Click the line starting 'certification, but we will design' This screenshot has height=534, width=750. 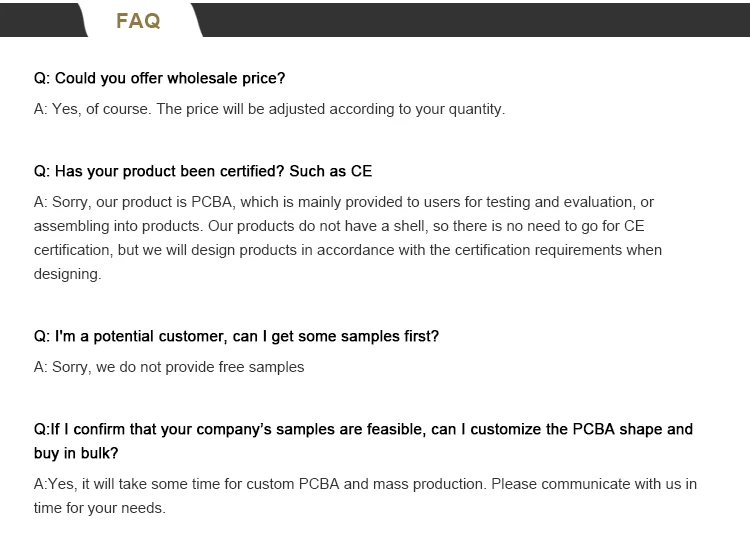coord(348,250)
